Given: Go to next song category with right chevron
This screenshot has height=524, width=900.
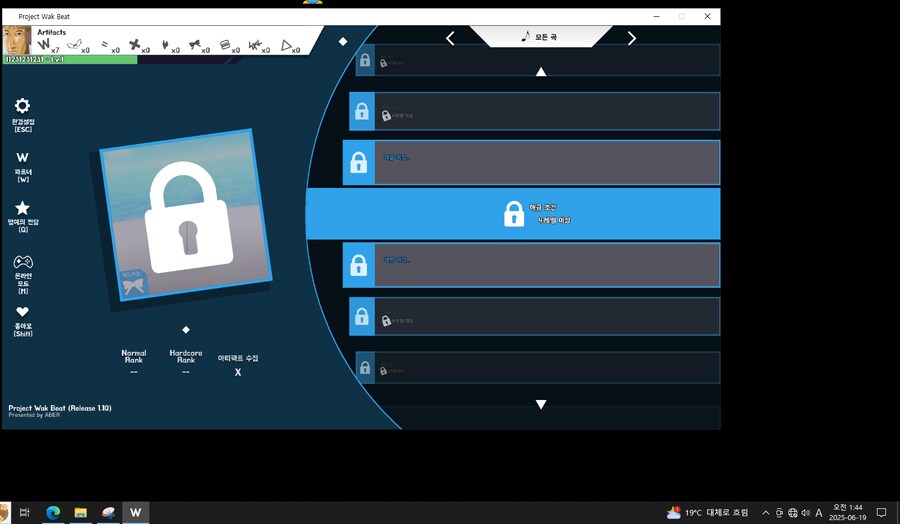Looking at the screenshot, I should [x=631, y=38].
